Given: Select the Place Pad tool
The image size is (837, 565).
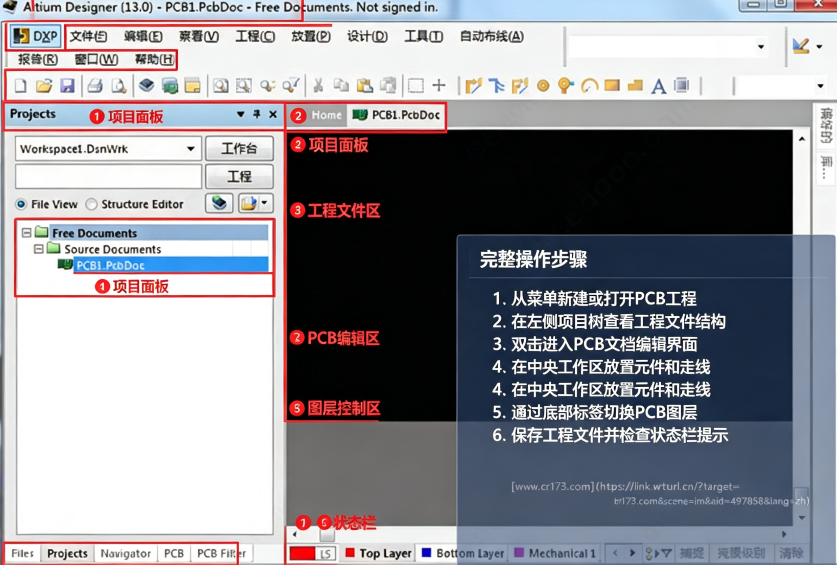Looking at the screenshot, I should [543, 85].
